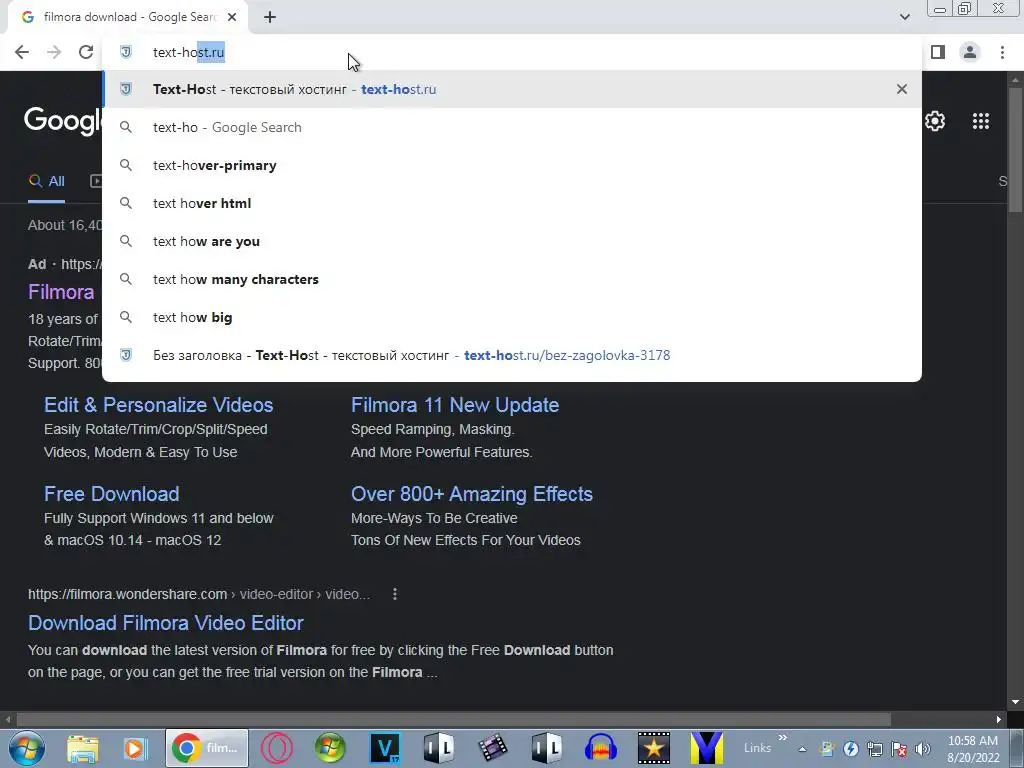This screenshot has height=768, width=1024.
Task: Open the Action Center flag icon
Action: [899, 750]
